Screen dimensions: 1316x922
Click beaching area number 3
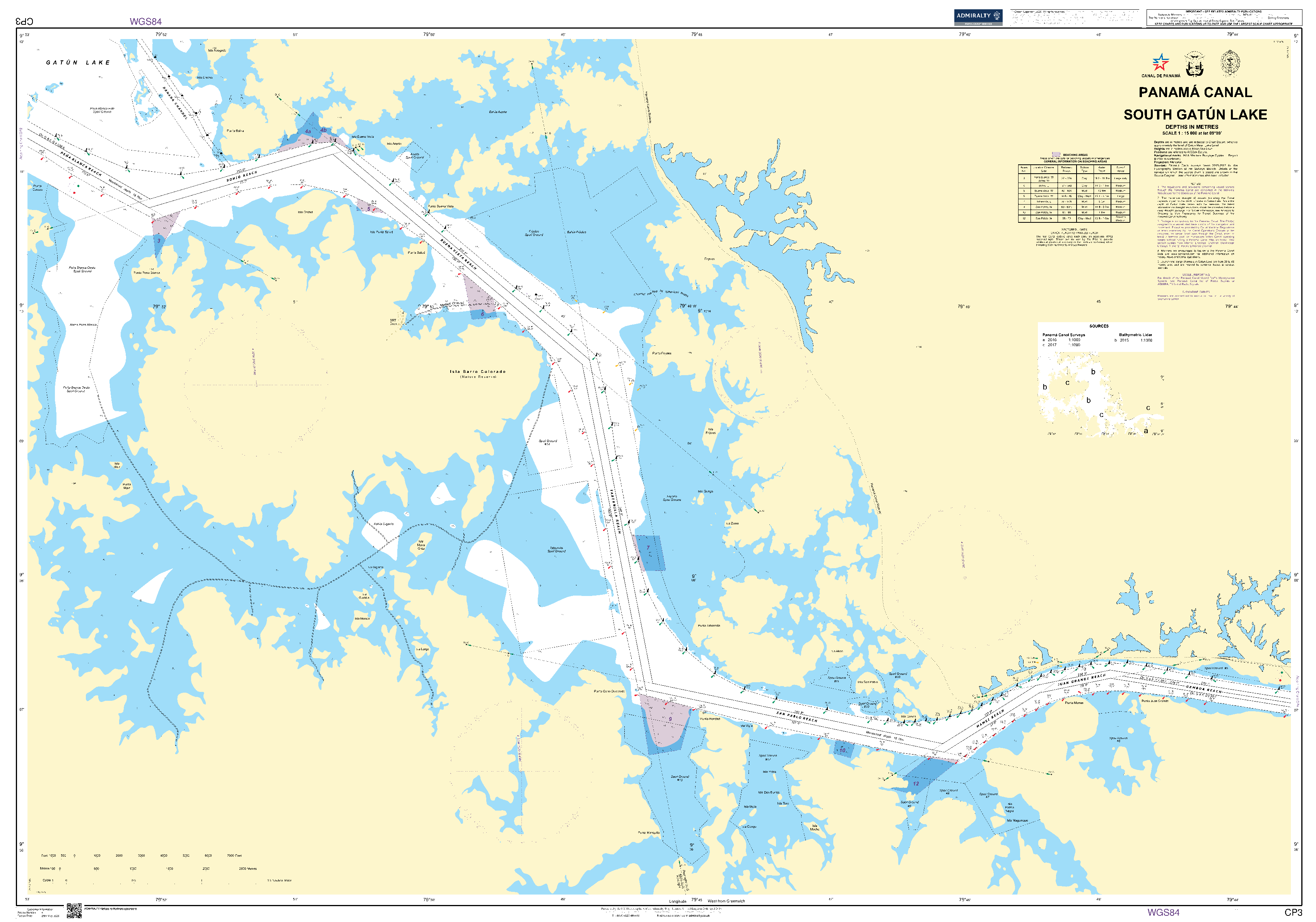159,241
